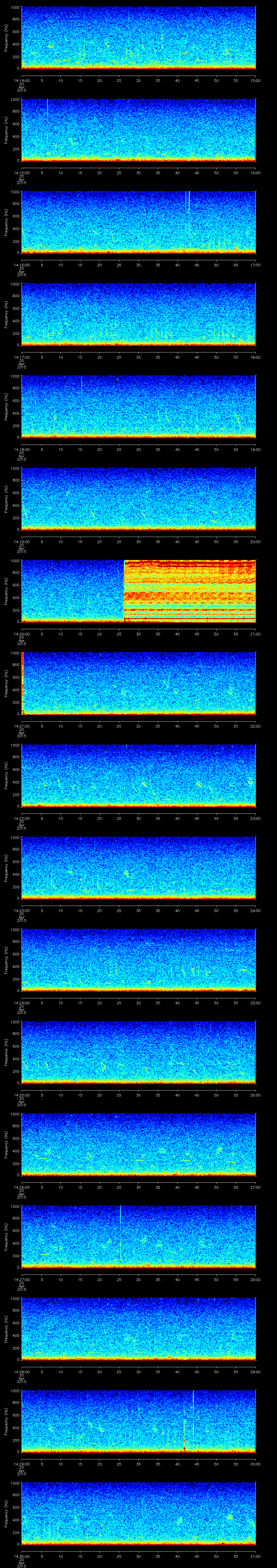The height and width of the screenshot is (1568, 277).
Task: Click the Frequency (Hz) axis label of the 14:14 panel
Action: point(6,38)
